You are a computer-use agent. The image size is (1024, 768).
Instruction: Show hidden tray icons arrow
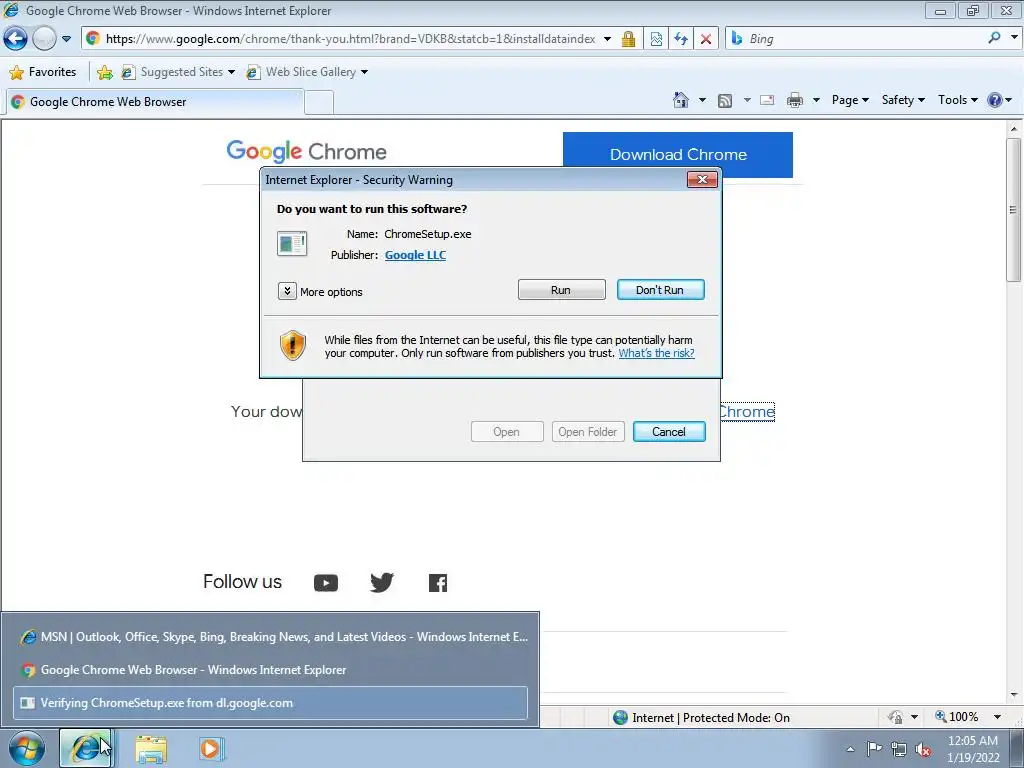coord(850,749)
